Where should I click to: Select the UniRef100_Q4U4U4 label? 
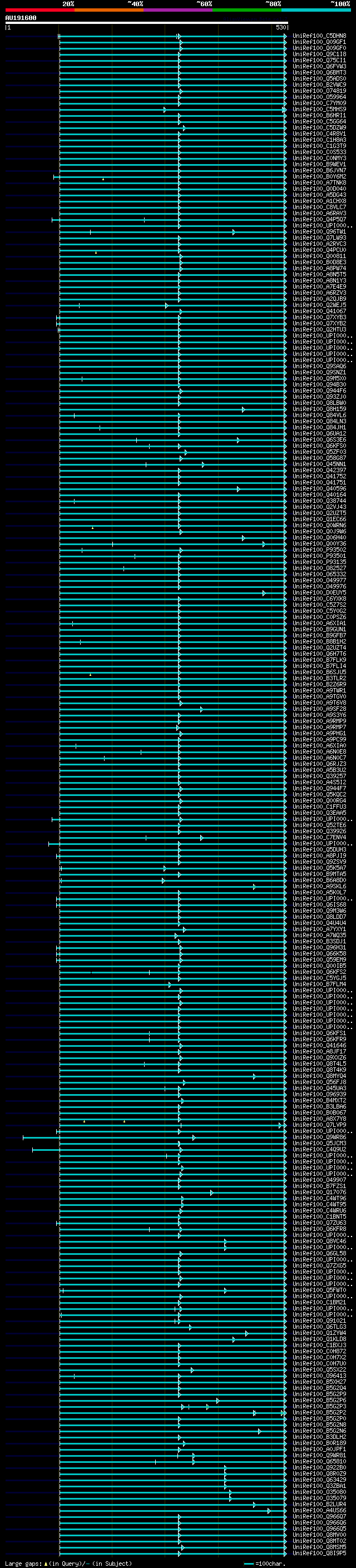319,923
